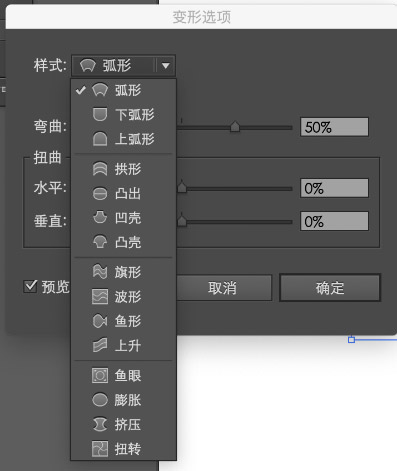Choose the 挤压 squeeze warp icon
The width and height of the screenshot is (397, 471).
click(100, 424)
